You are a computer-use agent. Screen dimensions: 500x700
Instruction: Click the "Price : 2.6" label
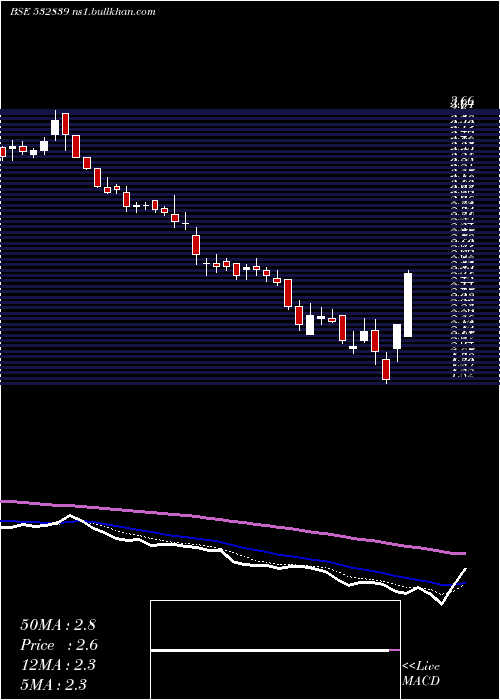(59, 645)
